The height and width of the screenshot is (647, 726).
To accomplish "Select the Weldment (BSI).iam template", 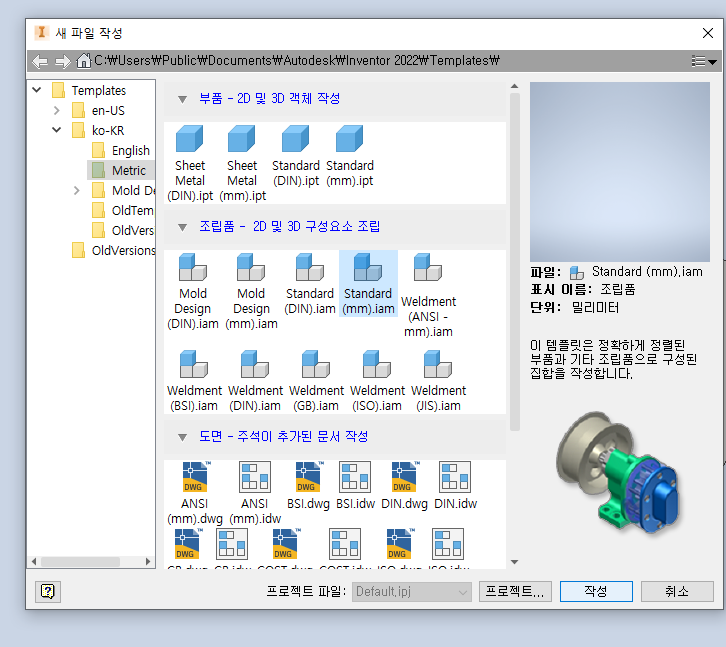I will point(194,381).
